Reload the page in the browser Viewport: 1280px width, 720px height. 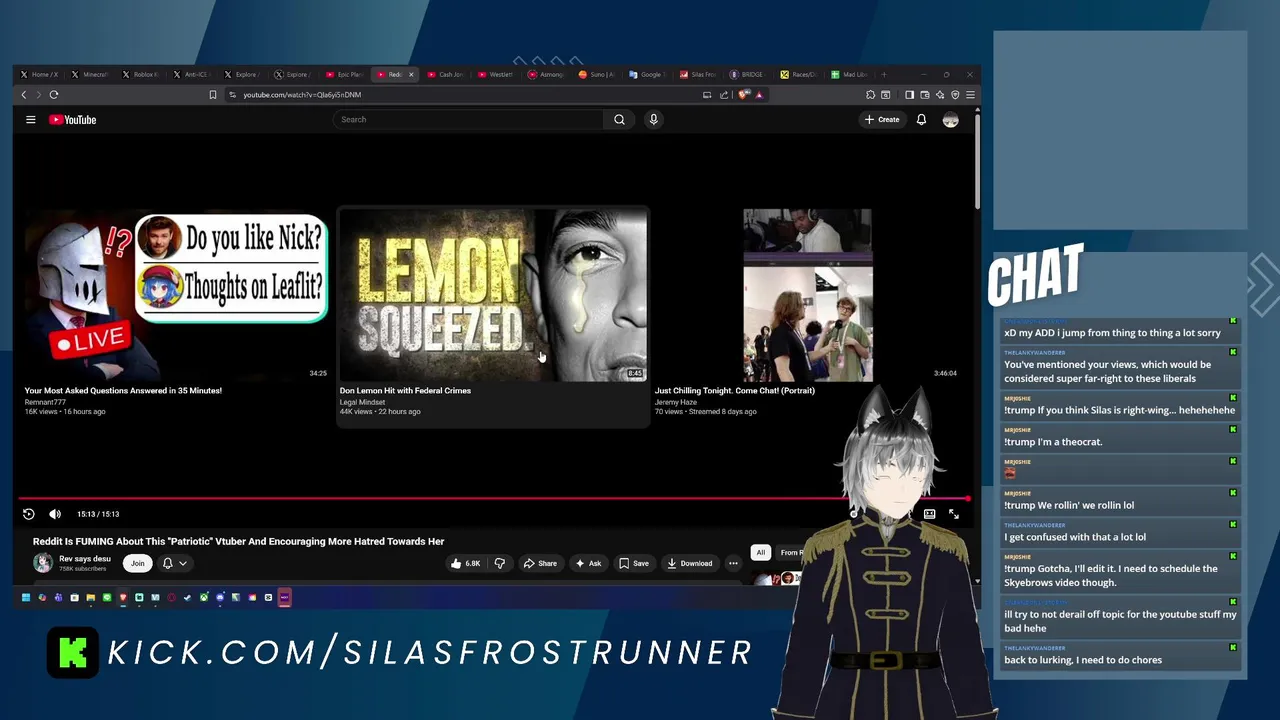[x=54, y=95]
